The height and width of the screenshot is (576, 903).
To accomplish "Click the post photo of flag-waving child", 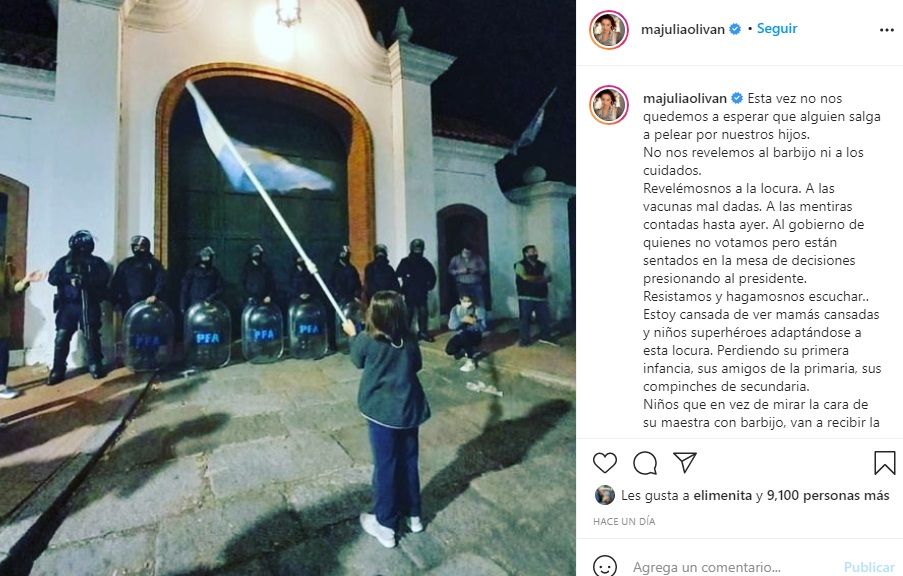I will [x=288, y=288].
